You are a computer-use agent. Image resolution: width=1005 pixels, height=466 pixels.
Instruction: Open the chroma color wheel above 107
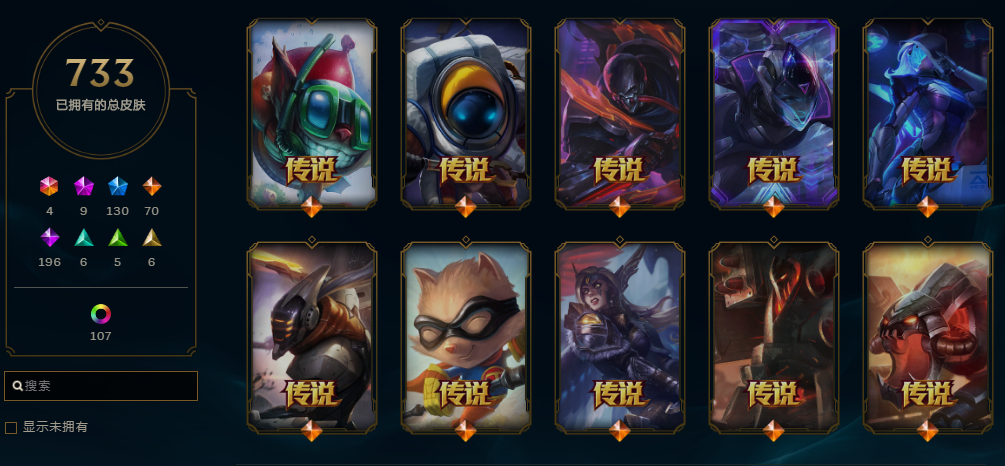coord(101,314)
